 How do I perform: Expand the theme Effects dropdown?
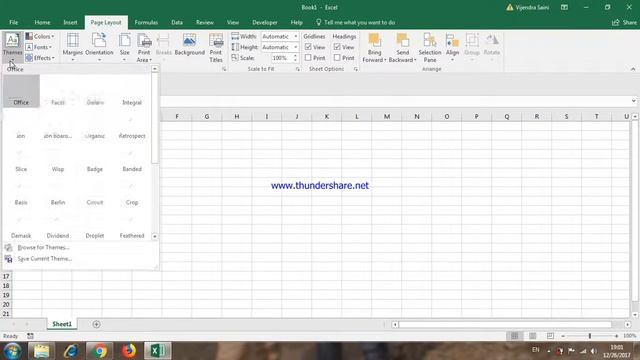(x=40, y=58)
